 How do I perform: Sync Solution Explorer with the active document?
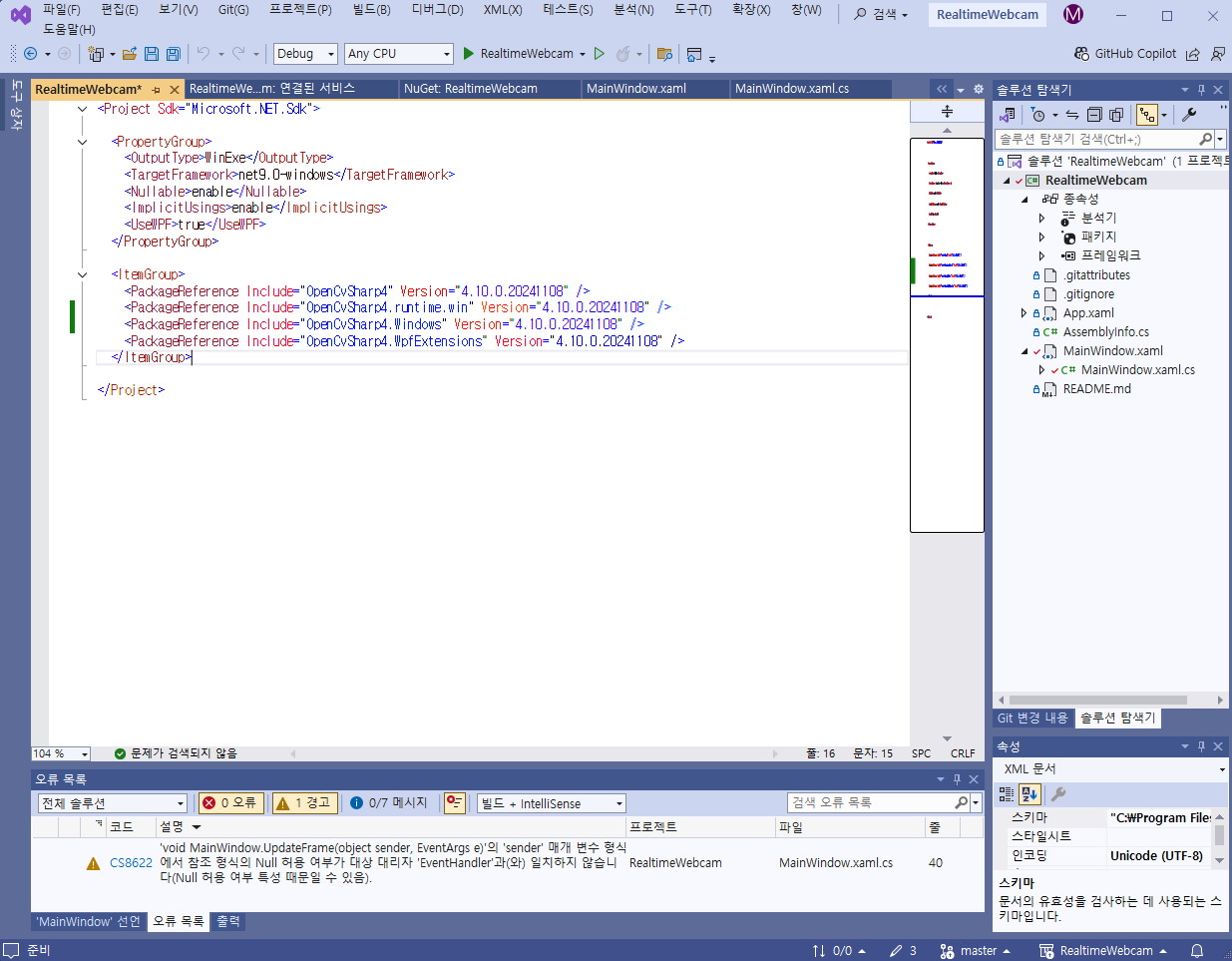[x=1071, y=115]
